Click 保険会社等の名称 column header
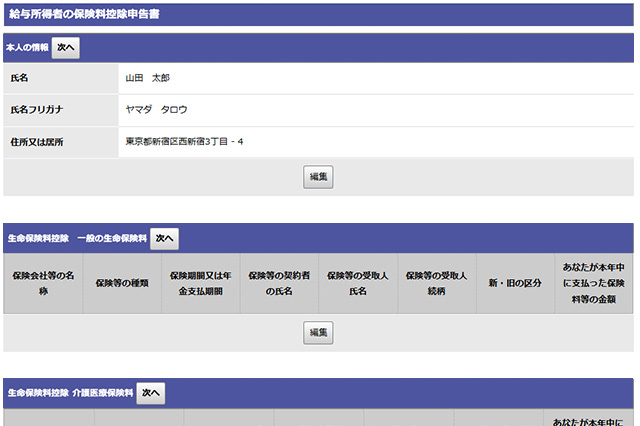The height and width of the screenshot is (426, 640). [43, 283]
